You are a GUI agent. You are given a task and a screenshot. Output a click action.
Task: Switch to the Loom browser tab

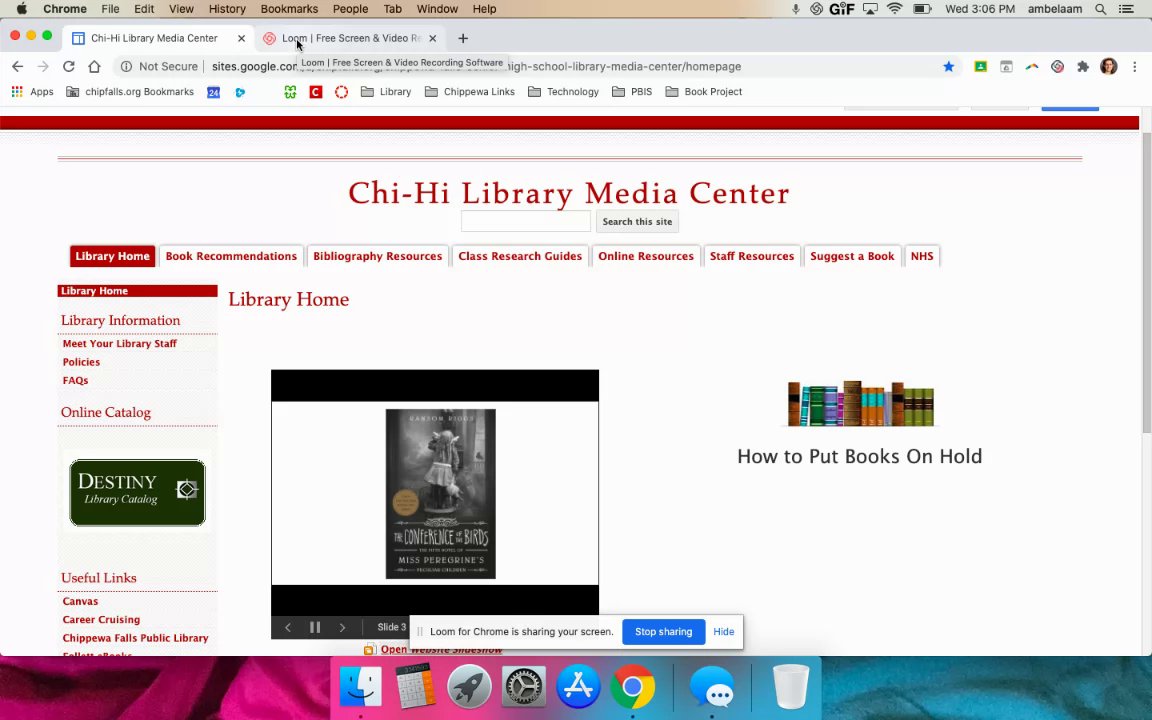pyautogui.click(x=350, y=38)
